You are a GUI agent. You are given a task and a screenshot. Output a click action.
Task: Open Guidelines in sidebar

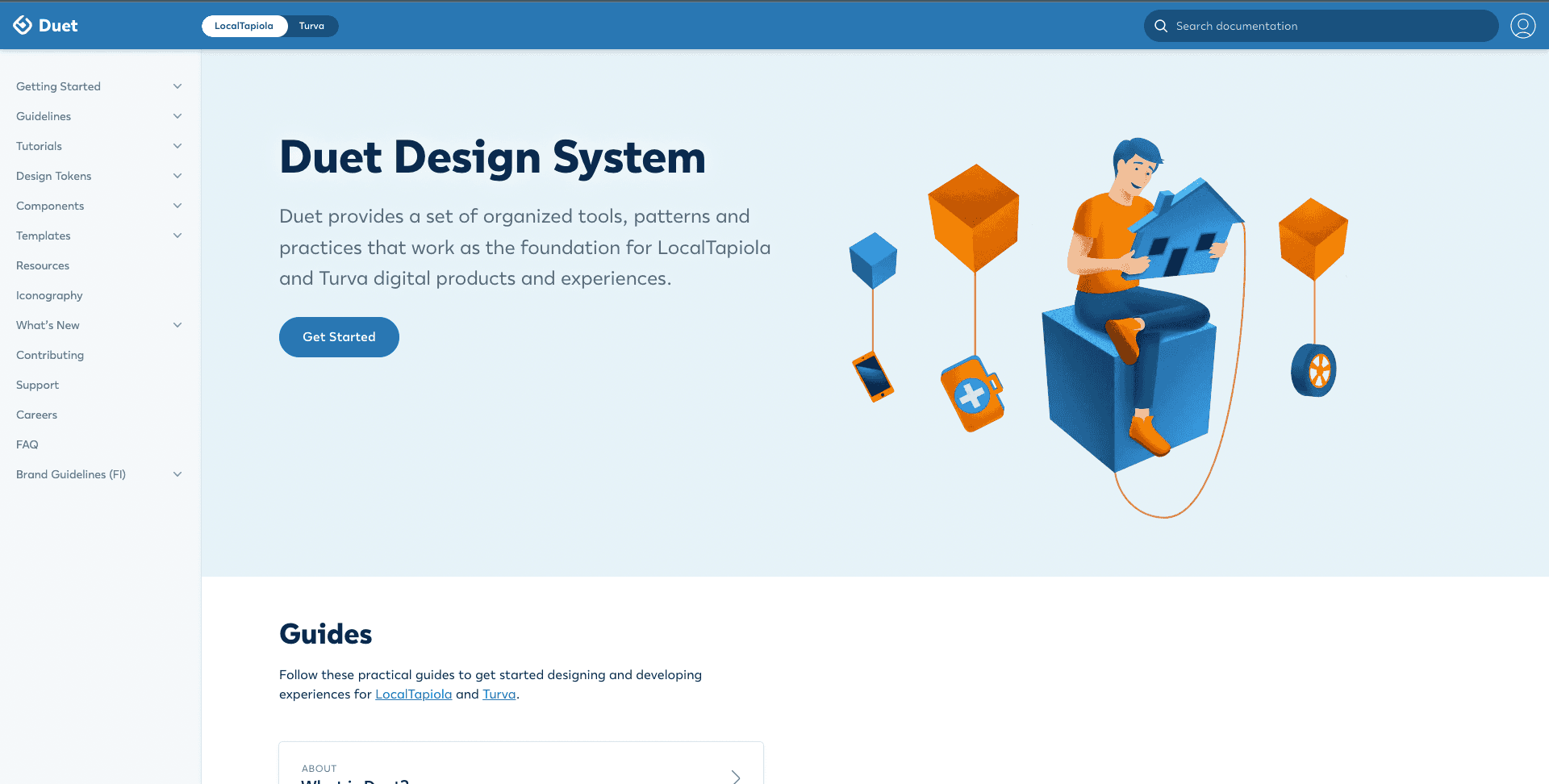point(44,116)
